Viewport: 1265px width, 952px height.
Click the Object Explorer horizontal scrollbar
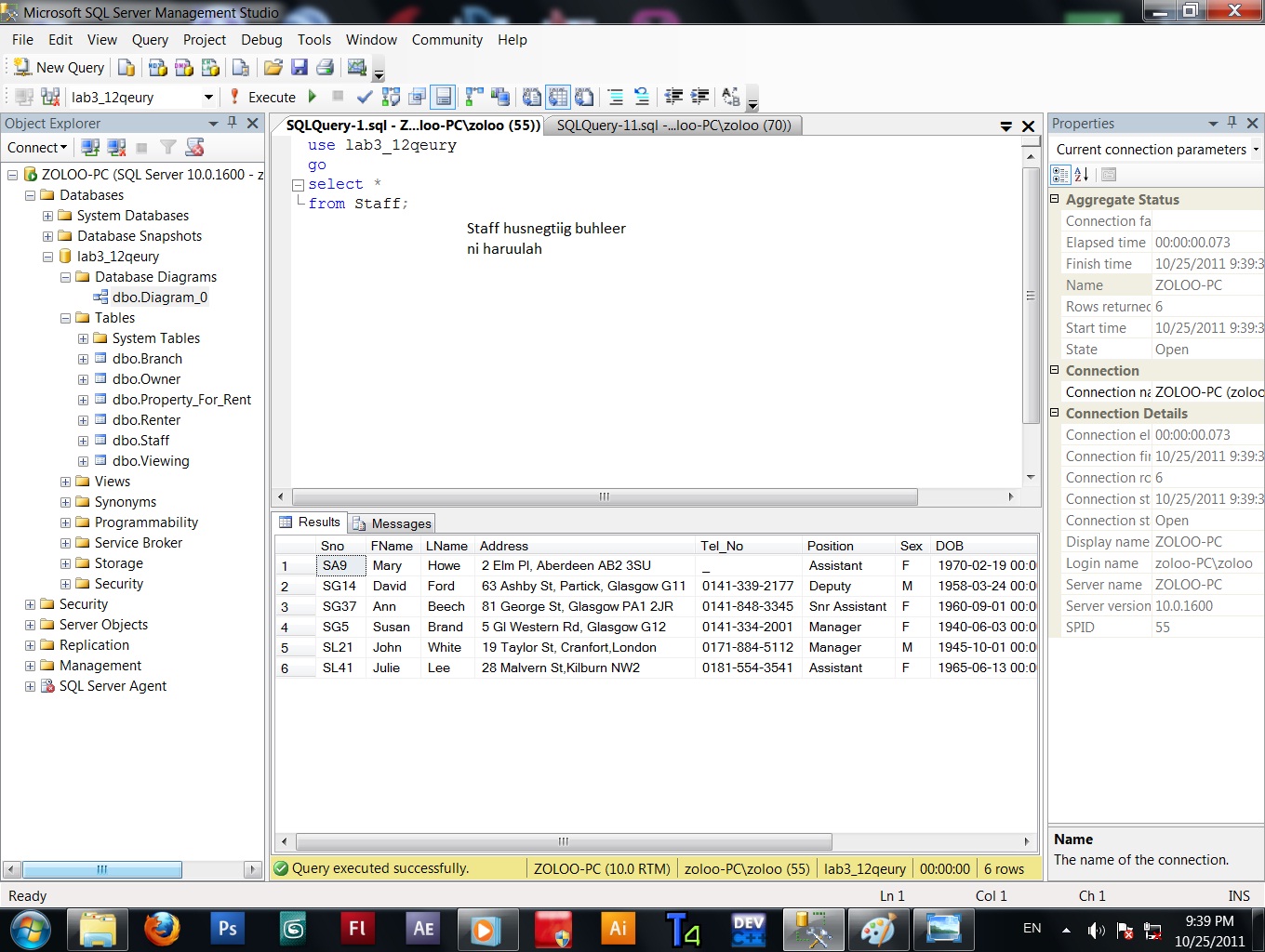tap(102, 869)
